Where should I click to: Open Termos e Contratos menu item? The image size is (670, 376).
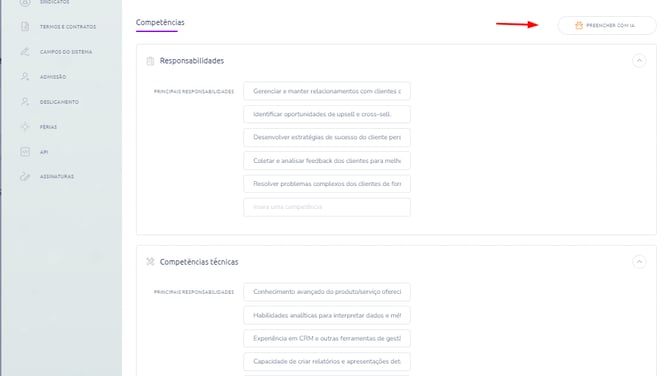coord(68,26)
